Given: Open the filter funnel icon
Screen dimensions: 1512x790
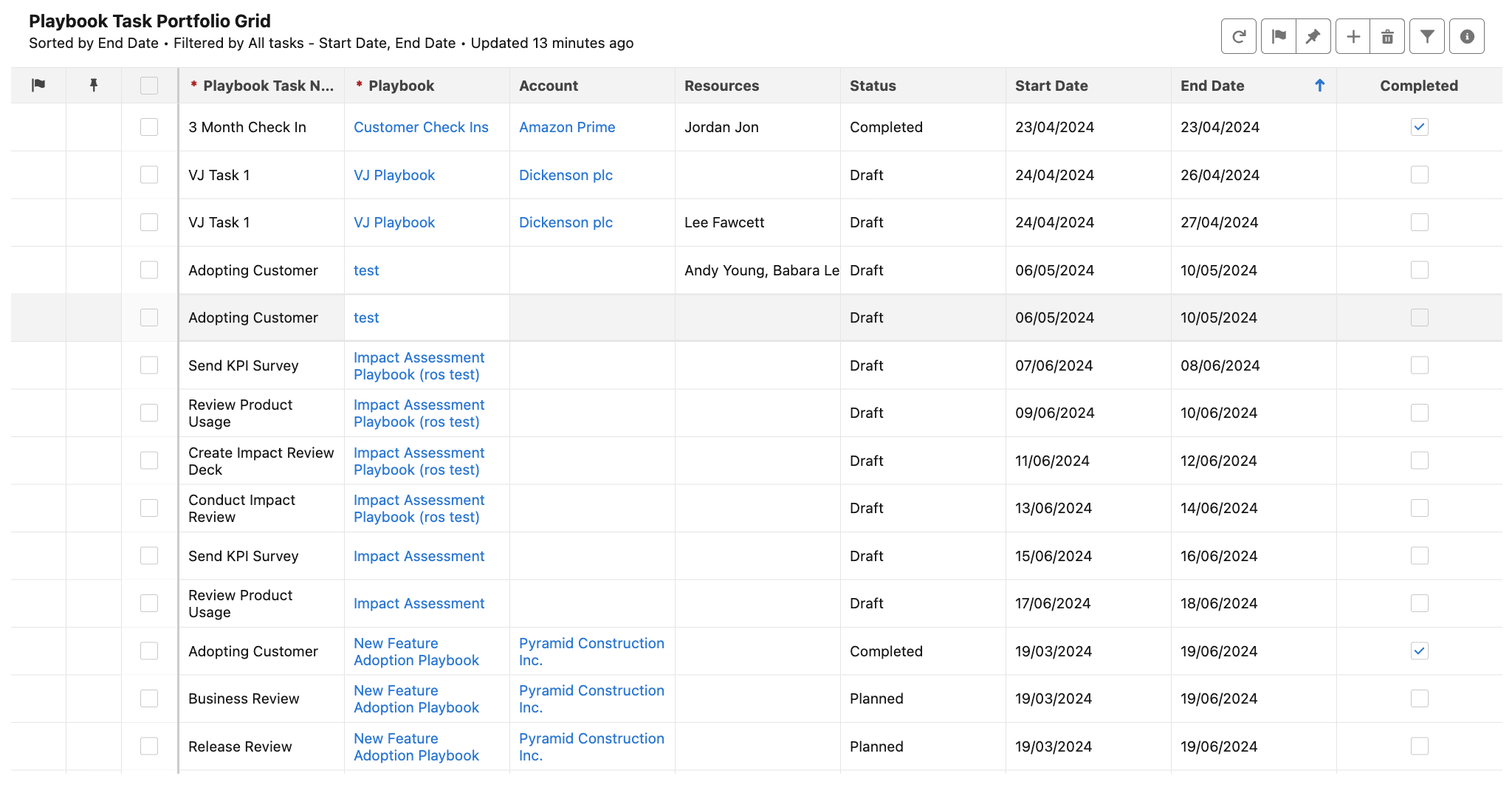Looking at the screenshot, I should 1427,36.
